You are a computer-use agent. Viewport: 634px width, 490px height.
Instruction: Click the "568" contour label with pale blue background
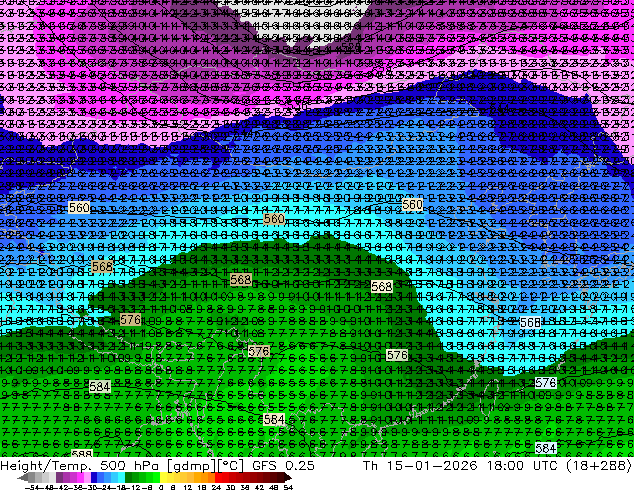coord(530,322)
